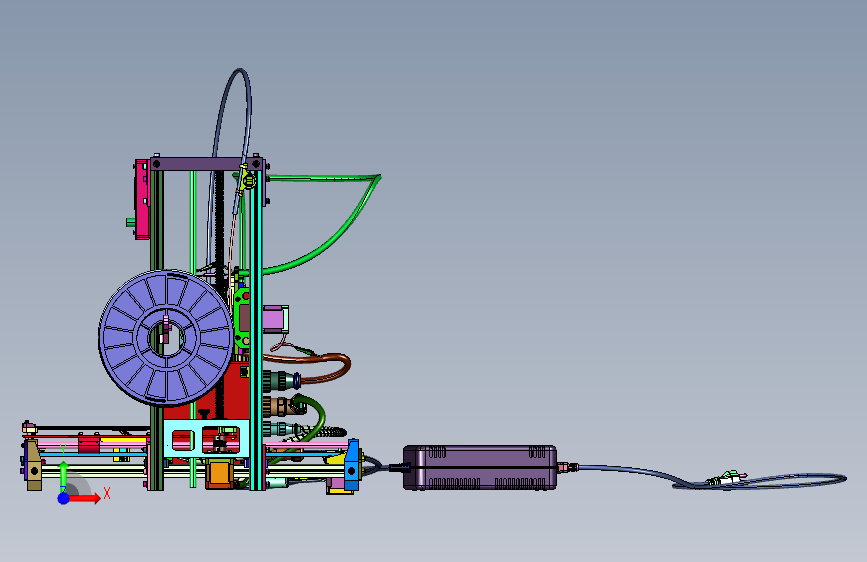Viewport: 867px width, 562px height.
Task: Select the magenta display box on frame
Action: (x=142, y=199)
